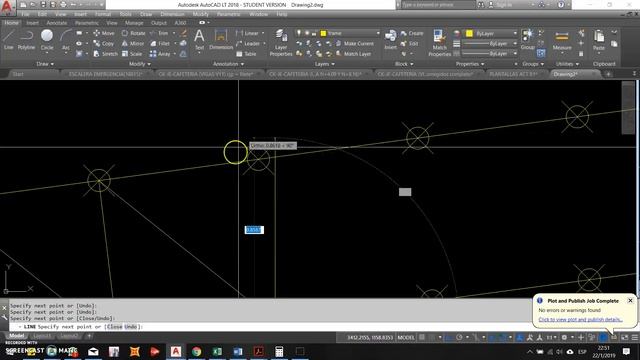The width and height of the screenshot is (640, 360).
Task: Select the Dimension tool
Action: click(221, 40)
